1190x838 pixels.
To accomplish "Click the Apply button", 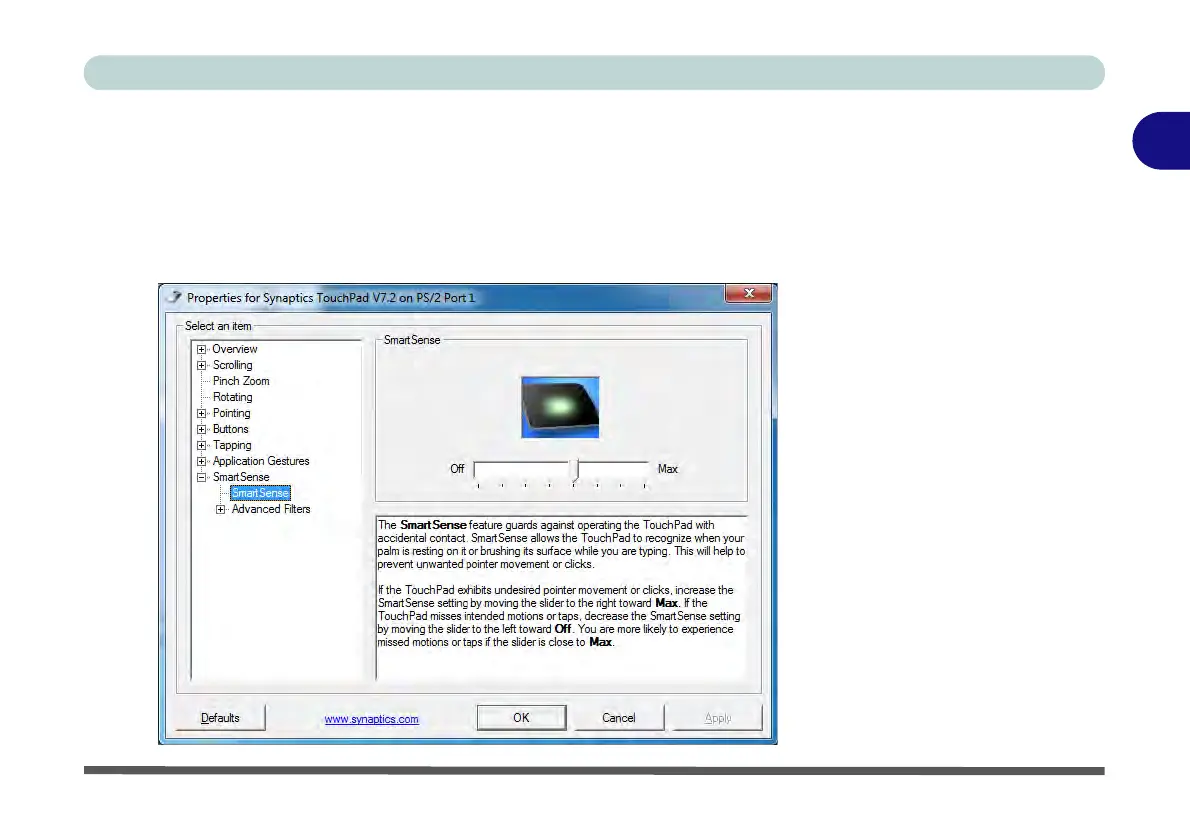I will point(717,718).
